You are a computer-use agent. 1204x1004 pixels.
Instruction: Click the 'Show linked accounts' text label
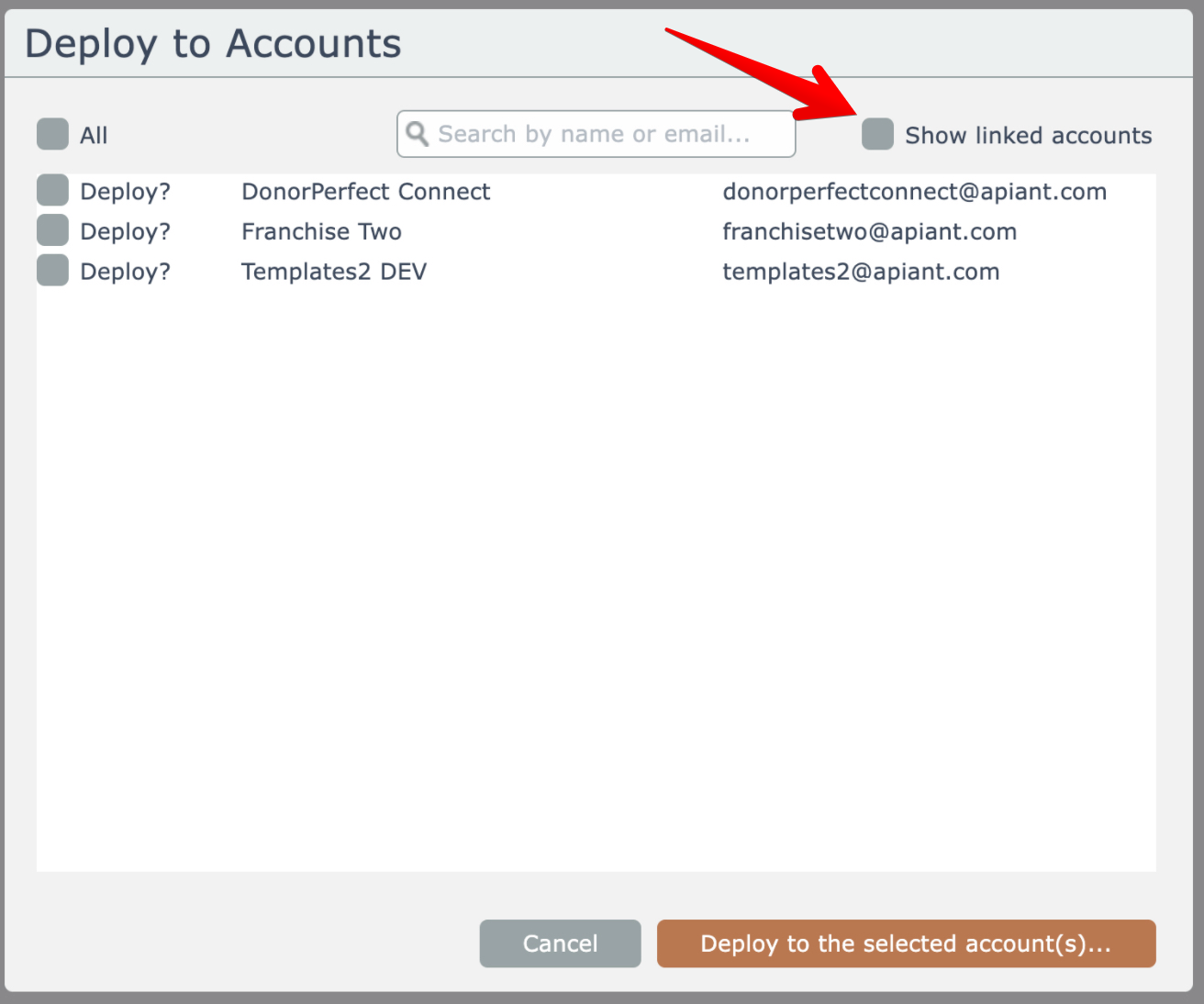coord(1028,136)
